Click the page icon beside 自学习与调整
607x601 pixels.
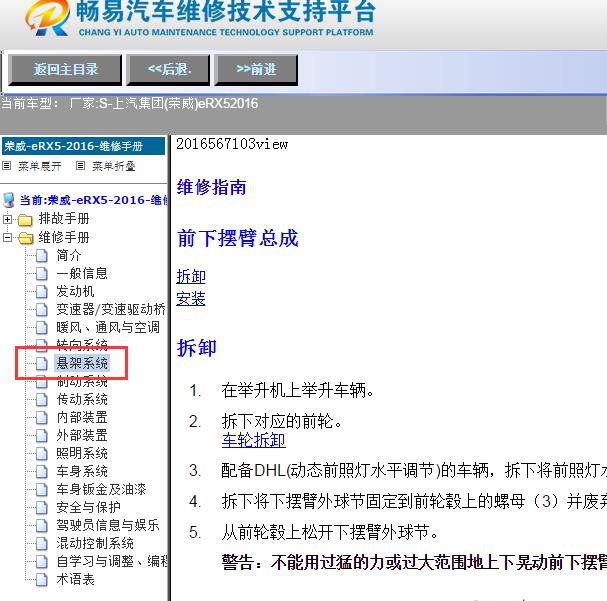pyautogui.click(x=41, y=562)
